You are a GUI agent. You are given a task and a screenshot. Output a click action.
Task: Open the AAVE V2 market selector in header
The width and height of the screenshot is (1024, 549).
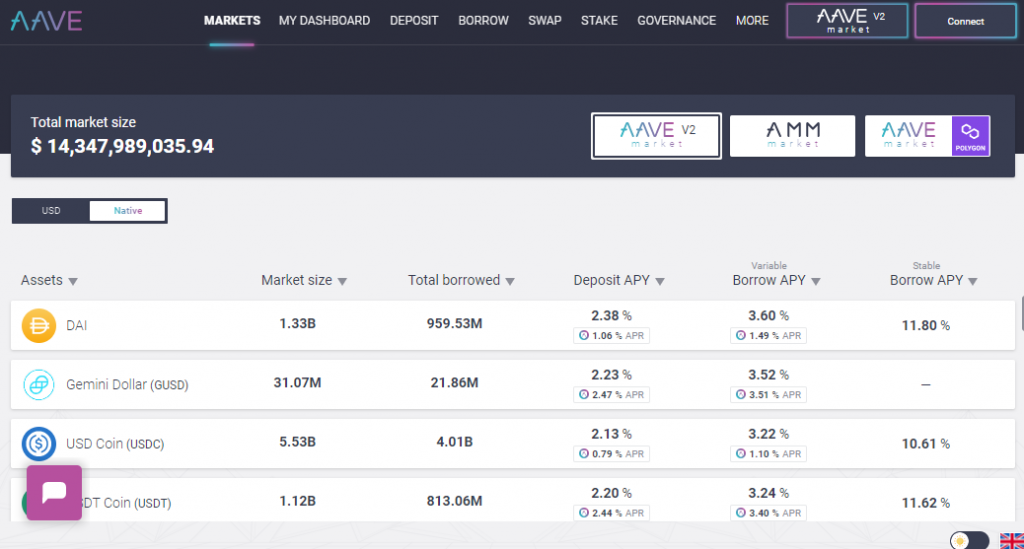pos(847,21)
